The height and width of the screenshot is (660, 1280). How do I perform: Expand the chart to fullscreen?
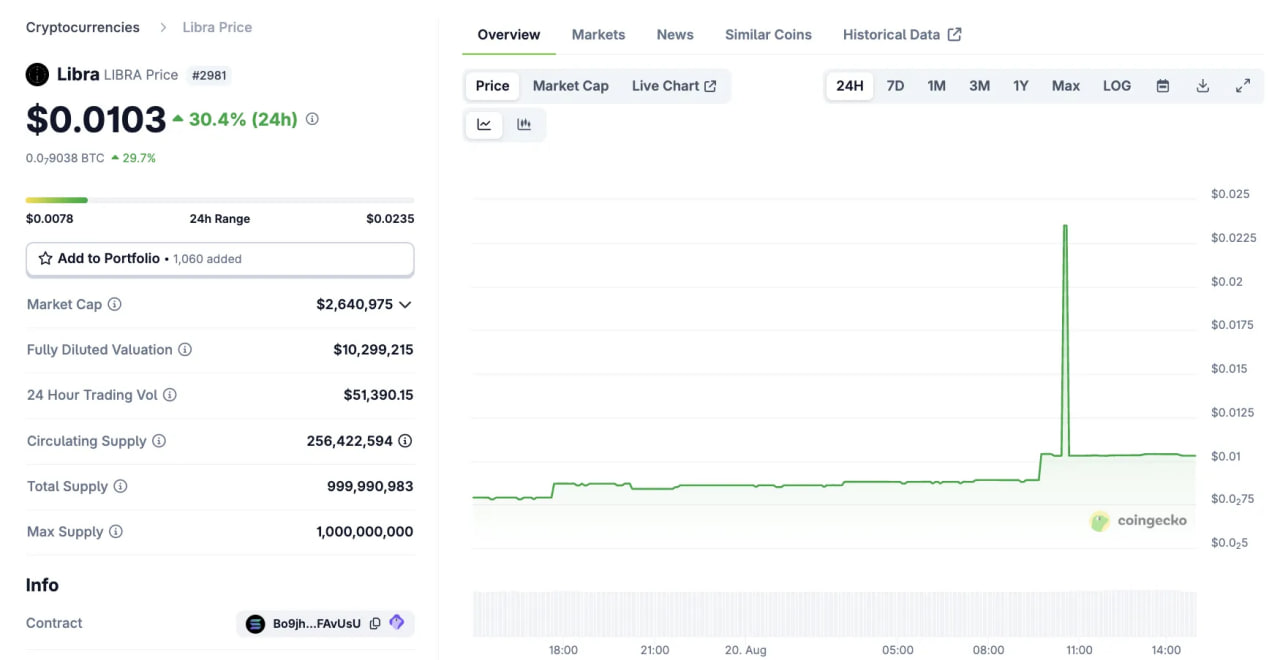tap(1243, 85)
